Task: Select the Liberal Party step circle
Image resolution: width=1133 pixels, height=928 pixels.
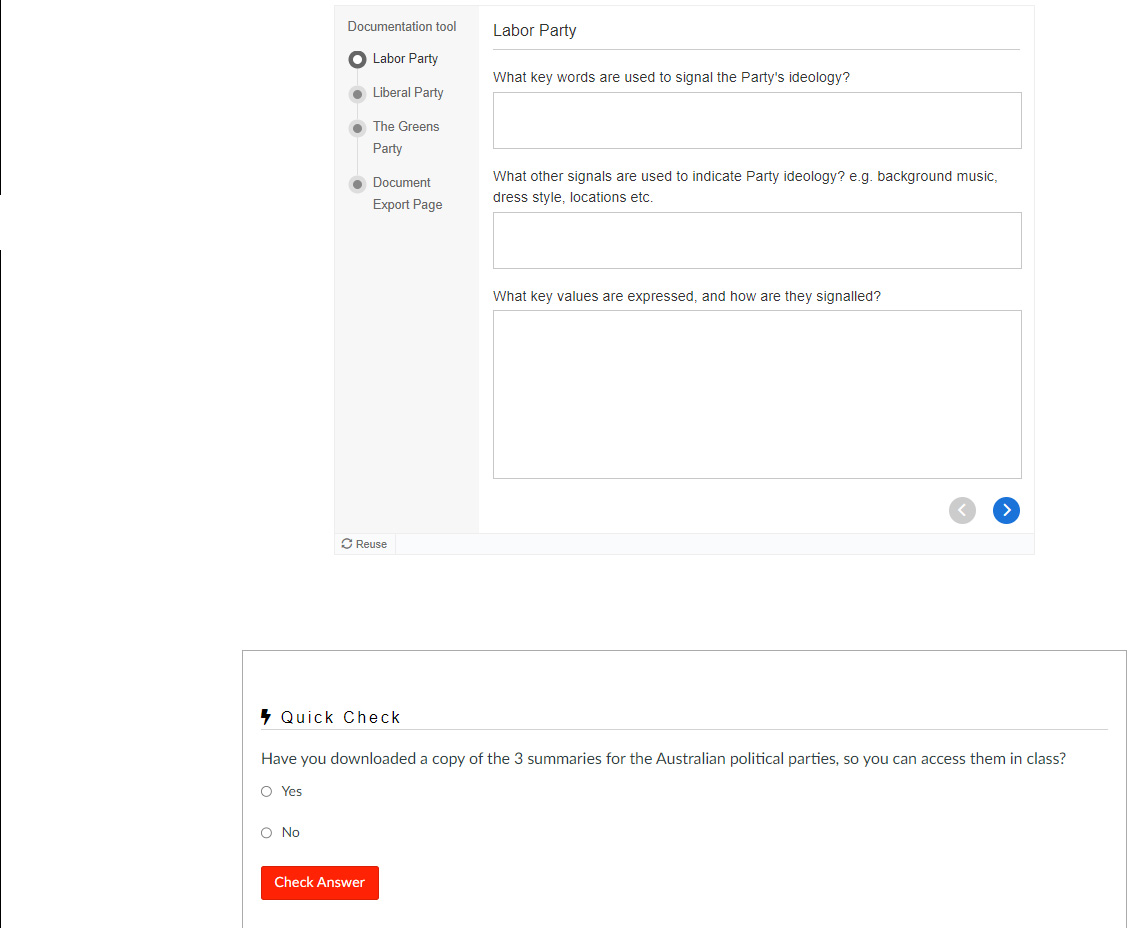Action: [357, 94]
